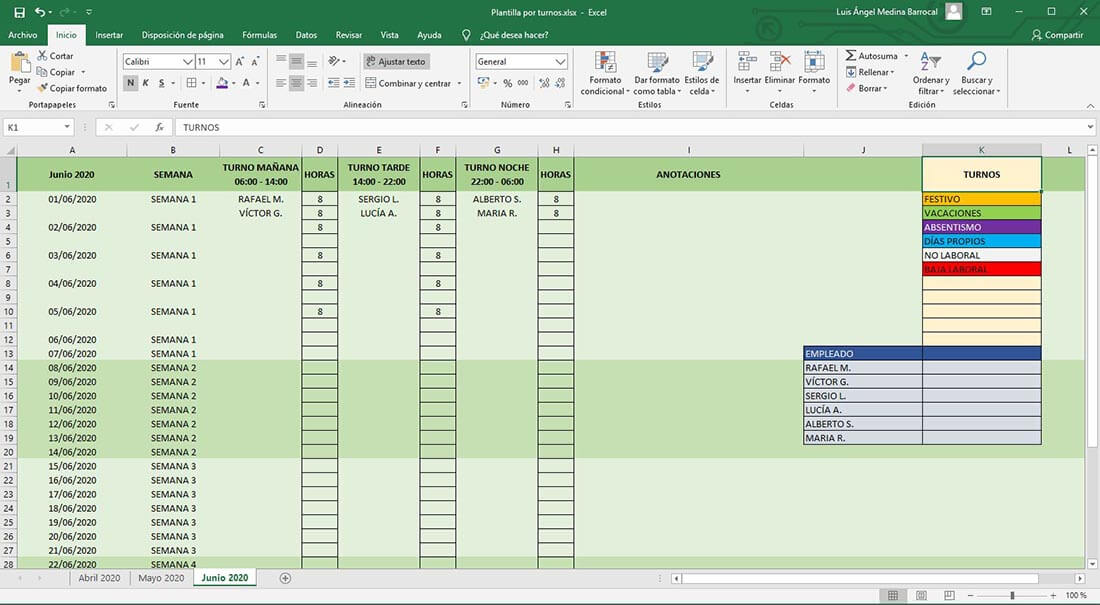The height and width of the screenshot is (605, 1100).
Task: Click align left icon in Alineación
Action: click(x=281, y=83)
